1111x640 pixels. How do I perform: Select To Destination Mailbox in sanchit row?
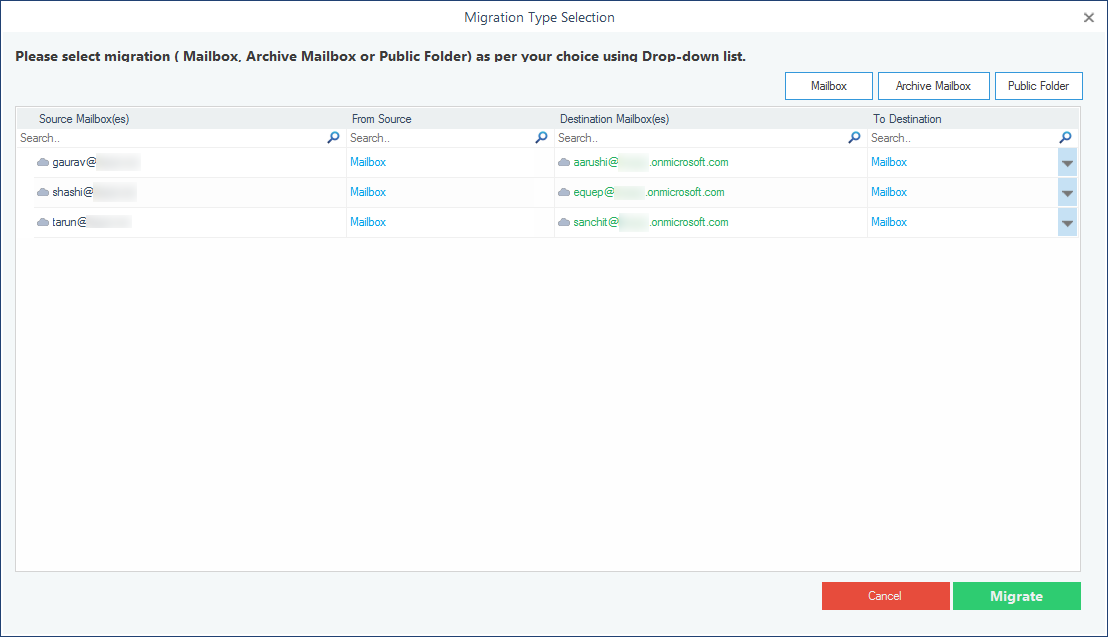tap(889, 222)
